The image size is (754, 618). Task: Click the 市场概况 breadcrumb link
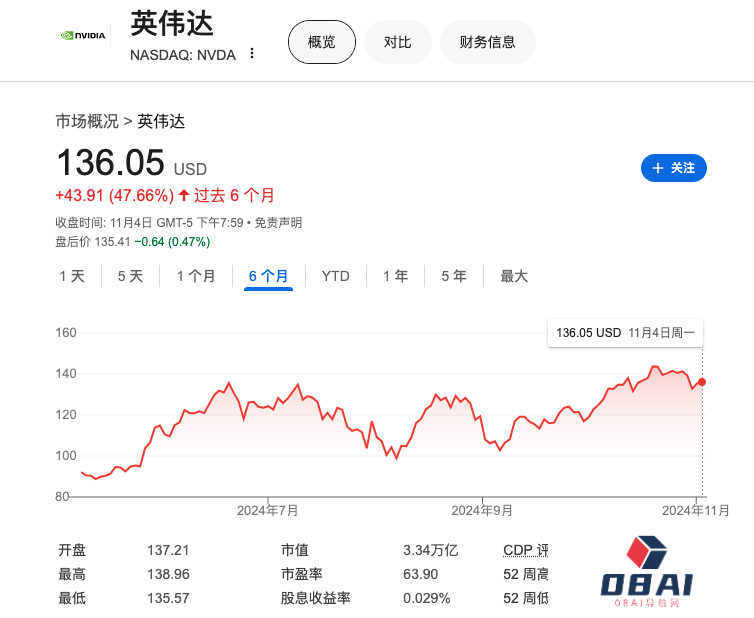click(87, 122)
